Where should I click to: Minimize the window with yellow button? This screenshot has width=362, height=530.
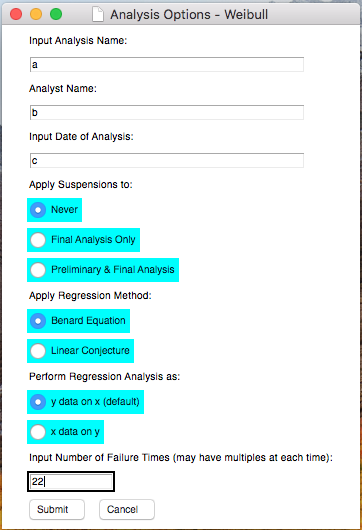(36, 14)
